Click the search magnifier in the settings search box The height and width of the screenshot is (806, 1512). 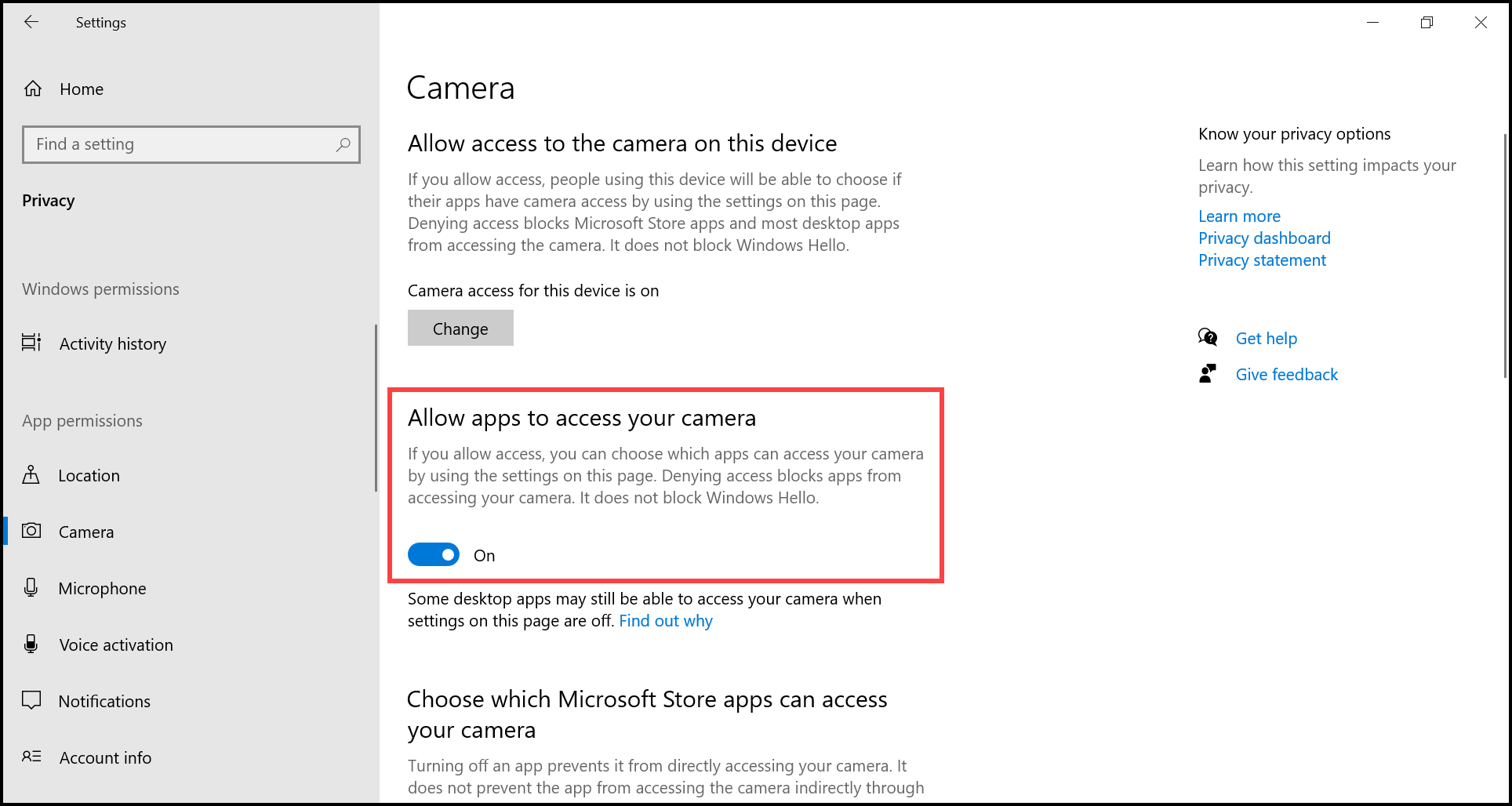[x=343, y=144]
